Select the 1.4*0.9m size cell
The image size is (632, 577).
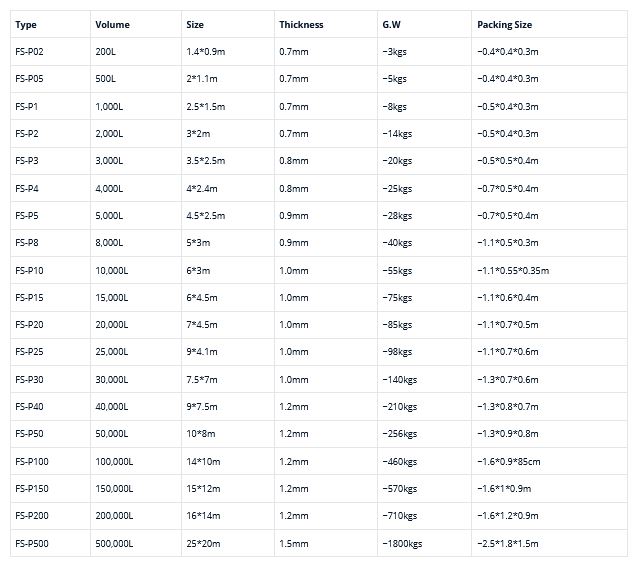tap(206, 51)
